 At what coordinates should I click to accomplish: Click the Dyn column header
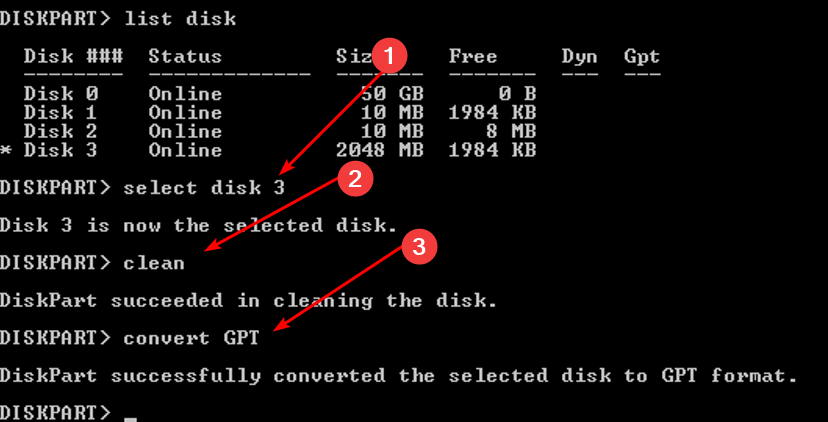coord(579,56)
